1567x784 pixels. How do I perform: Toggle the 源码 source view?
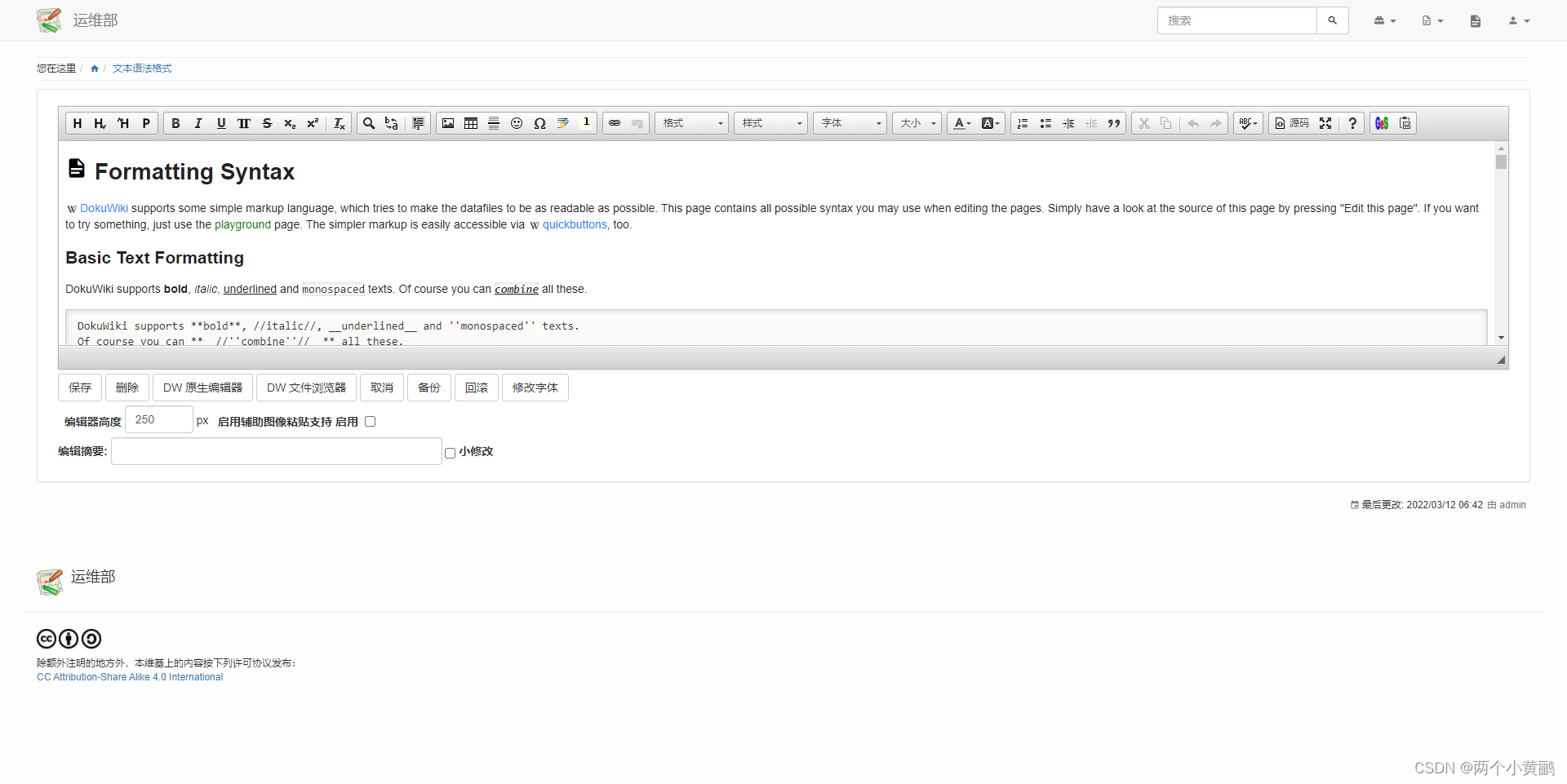coord(1292,123)
